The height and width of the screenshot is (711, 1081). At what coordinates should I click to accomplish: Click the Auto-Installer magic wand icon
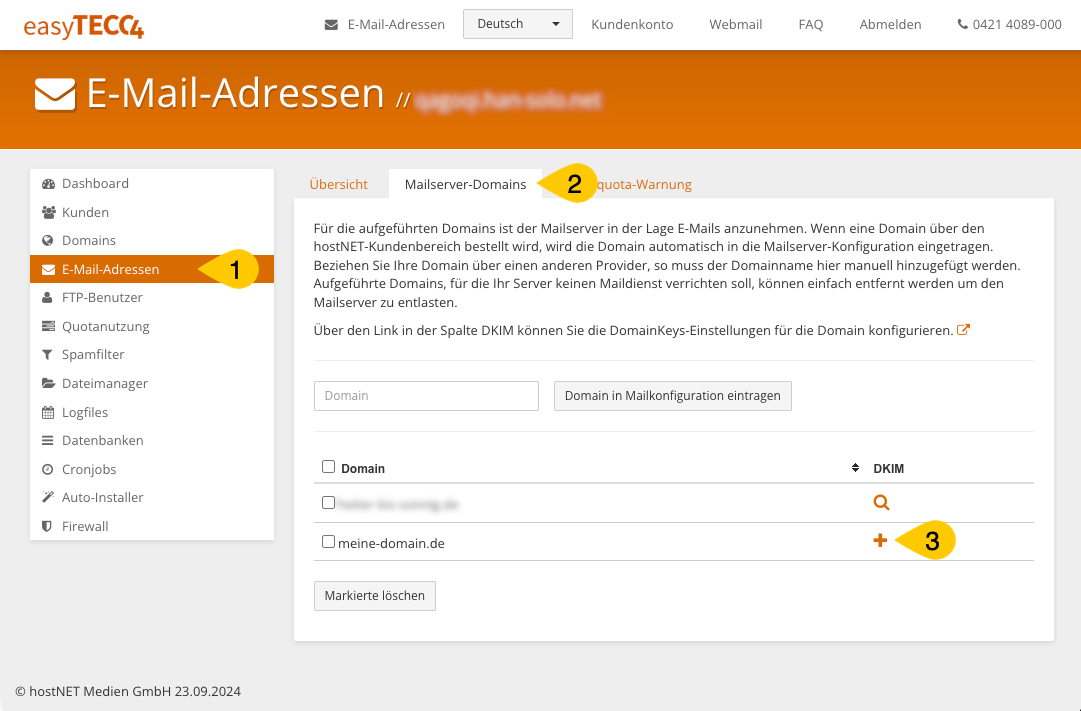tap(48, 498)
